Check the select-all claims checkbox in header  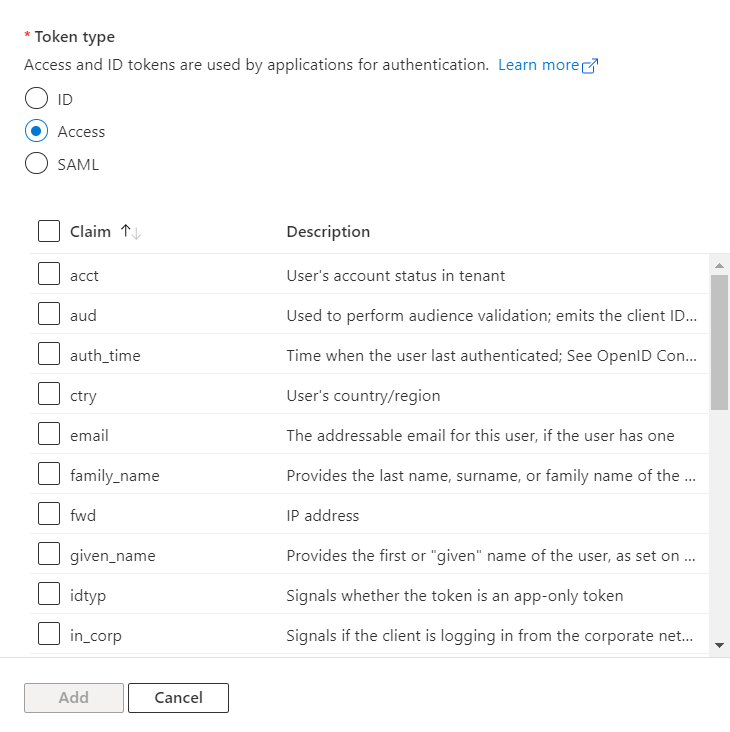click(x=49, y=231)
